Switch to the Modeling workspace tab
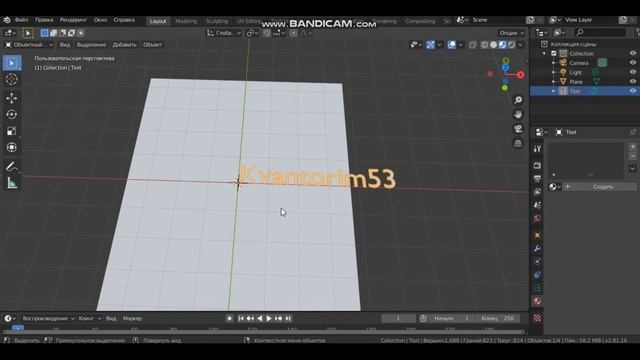This screenshot has height=360, width=640. tap(186, 21)
